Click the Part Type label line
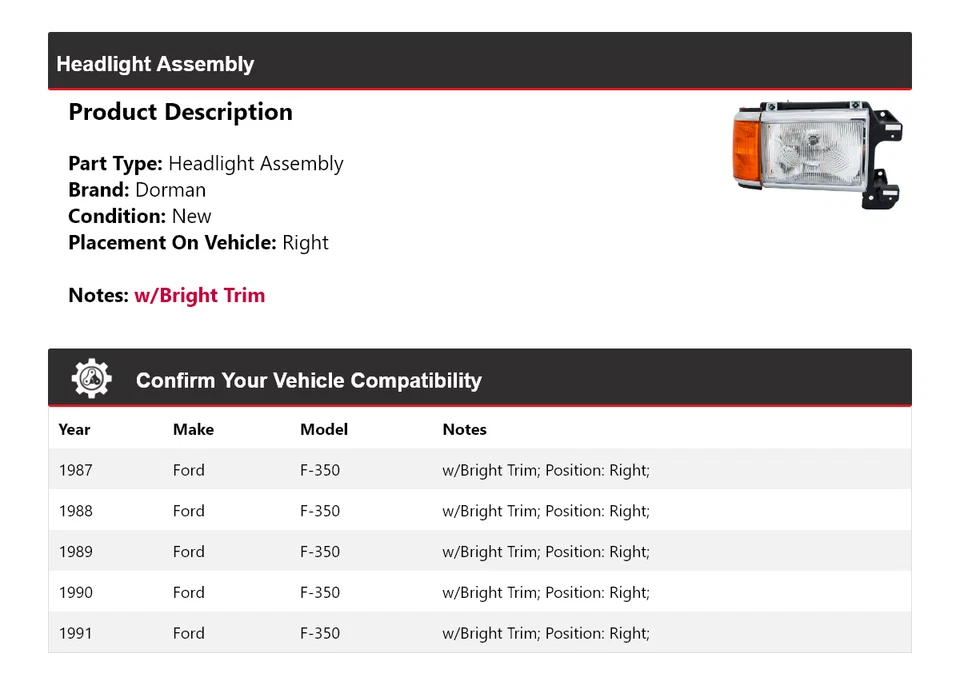Viewport: 960px width, 685px height. (205, 164)
